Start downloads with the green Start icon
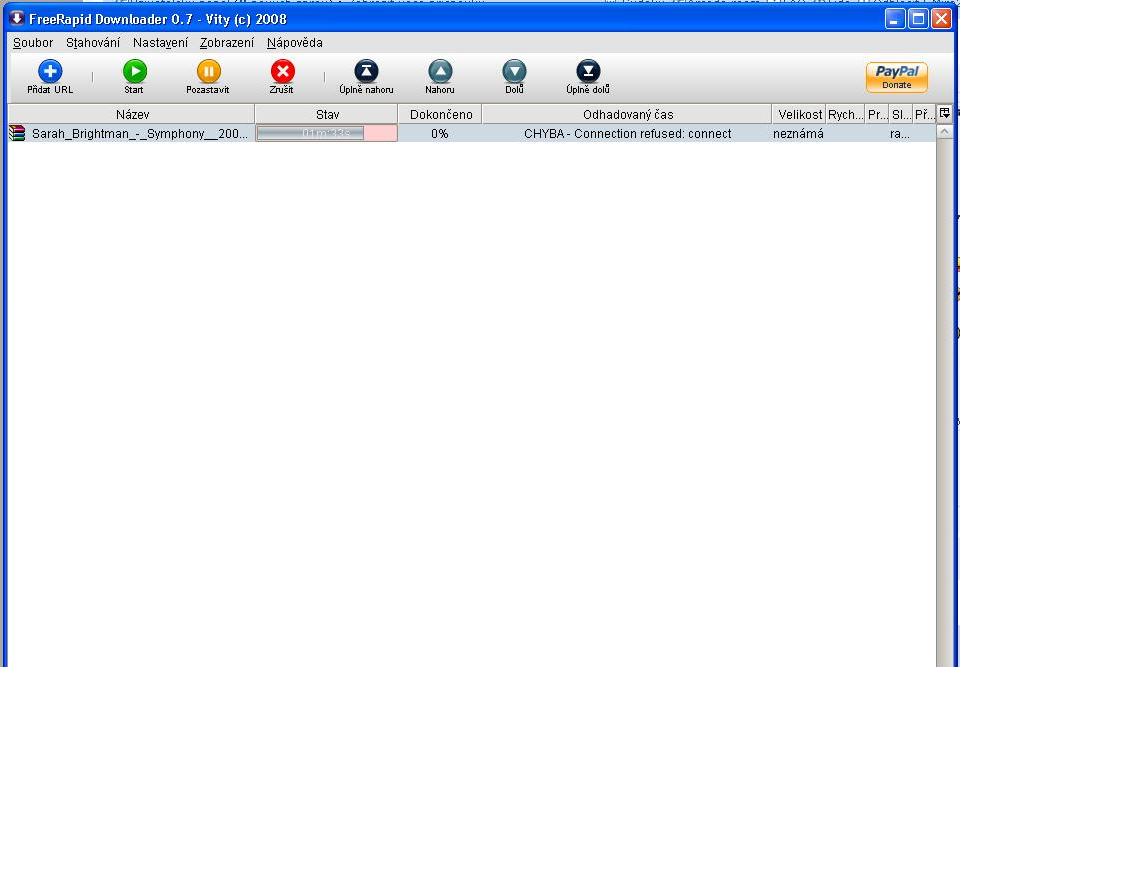This screenshot has width=1137, height=869. (134, 71)
